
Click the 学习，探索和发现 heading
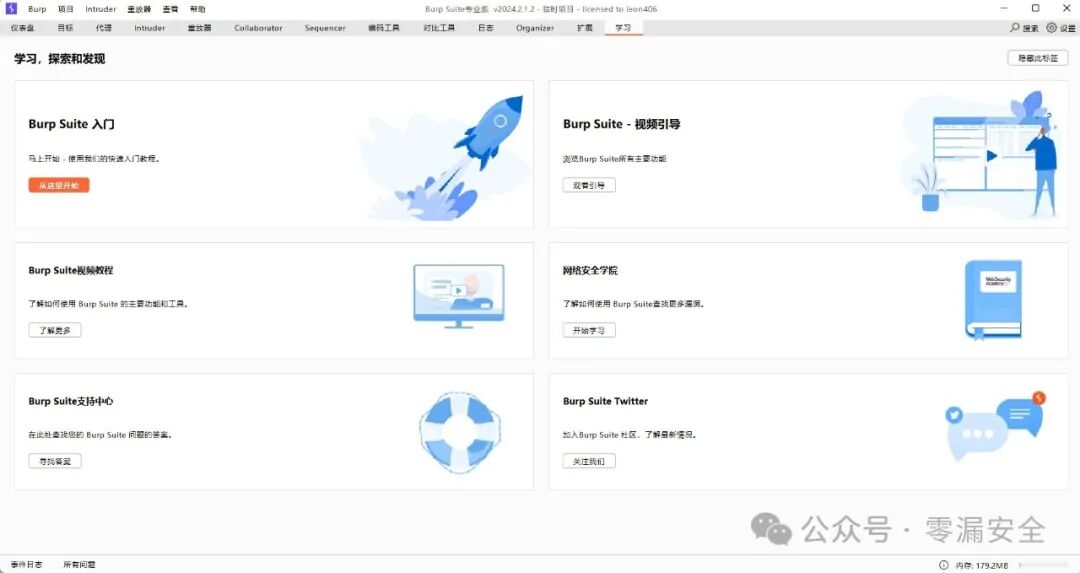(60, 59)
